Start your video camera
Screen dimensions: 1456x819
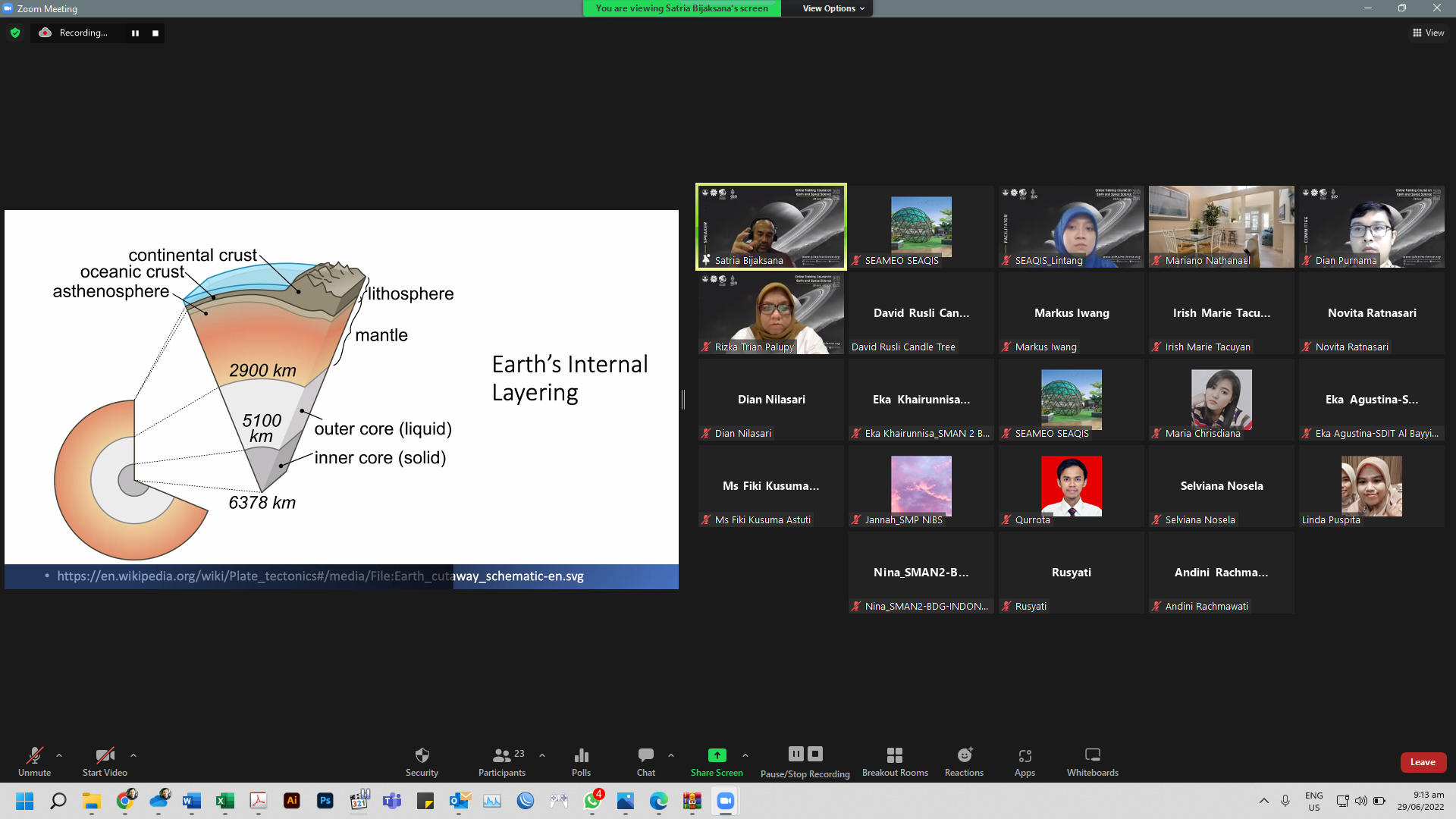click(105, 761)
